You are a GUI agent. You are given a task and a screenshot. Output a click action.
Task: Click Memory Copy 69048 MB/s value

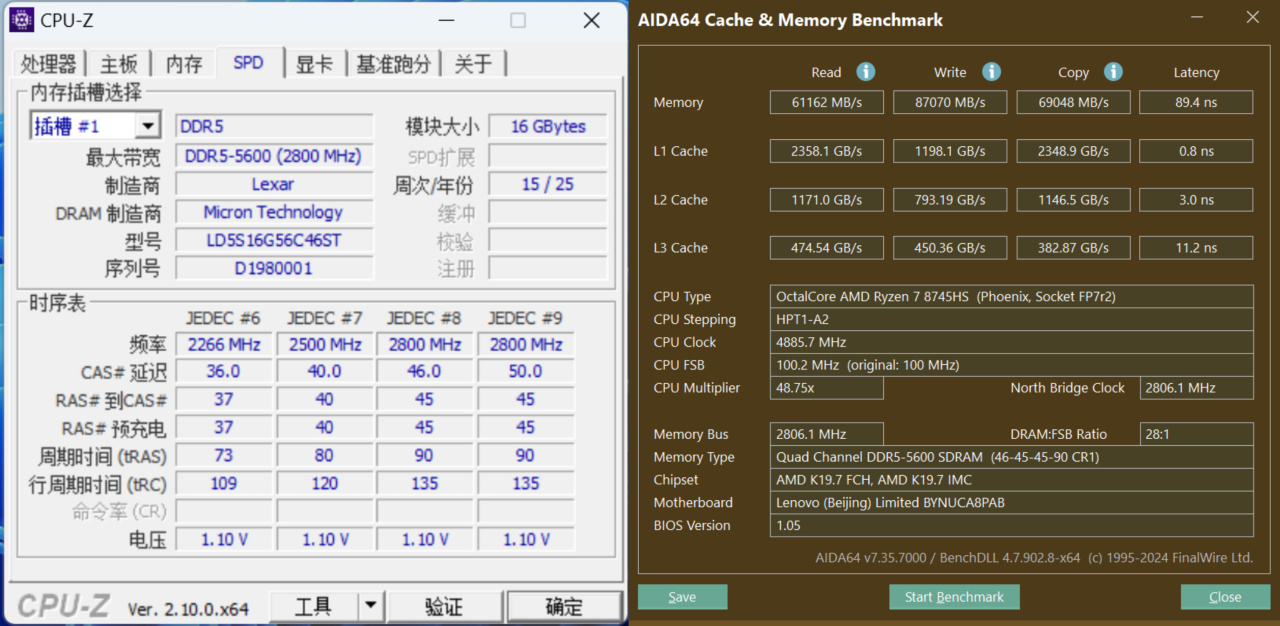coord(1073,102)
